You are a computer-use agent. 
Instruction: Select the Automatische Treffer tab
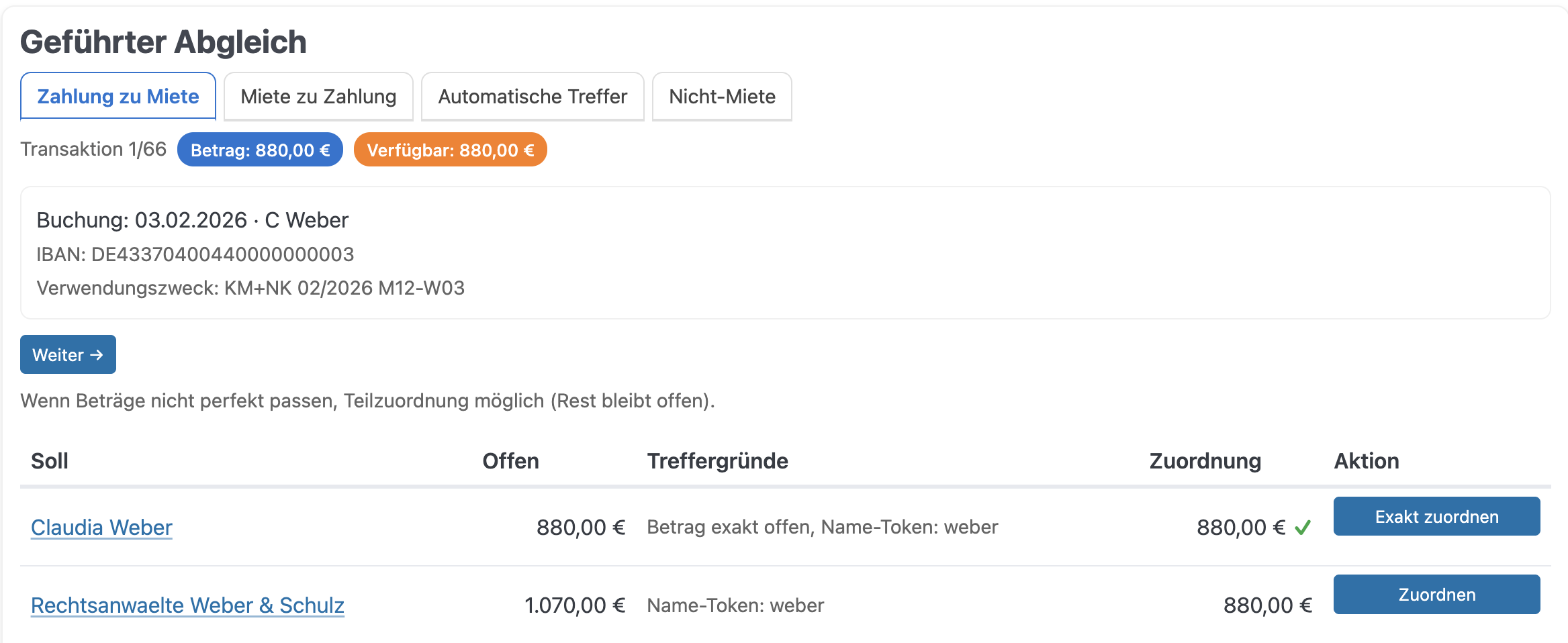(533, 97)
